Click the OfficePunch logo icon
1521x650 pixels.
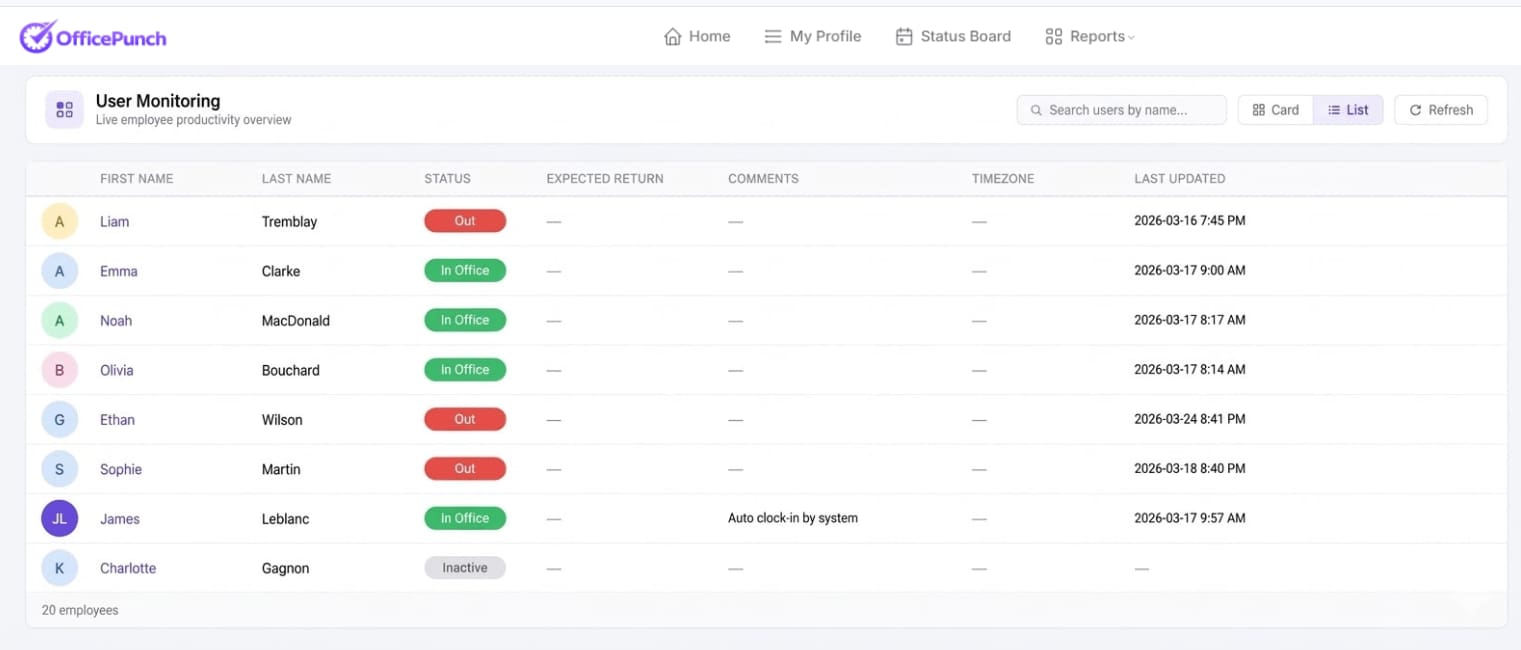pyautogui.click(x=36, y=37)
